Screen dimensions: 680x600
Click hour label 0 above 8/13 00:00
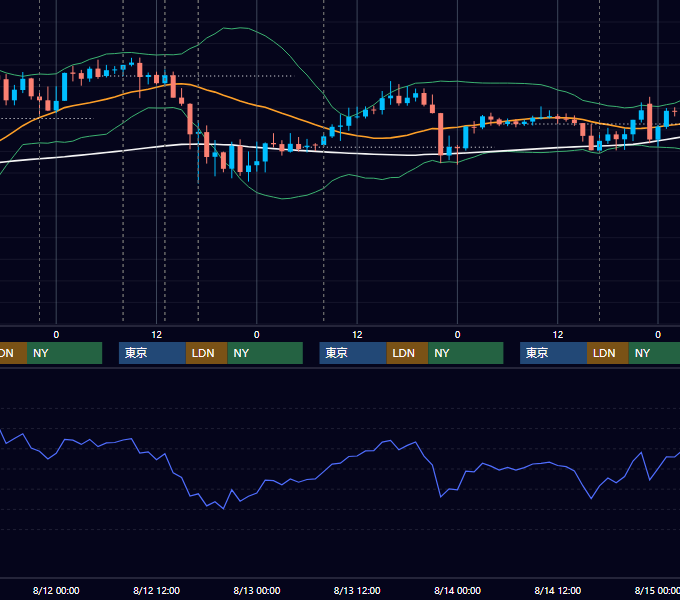tap(257, 335)
